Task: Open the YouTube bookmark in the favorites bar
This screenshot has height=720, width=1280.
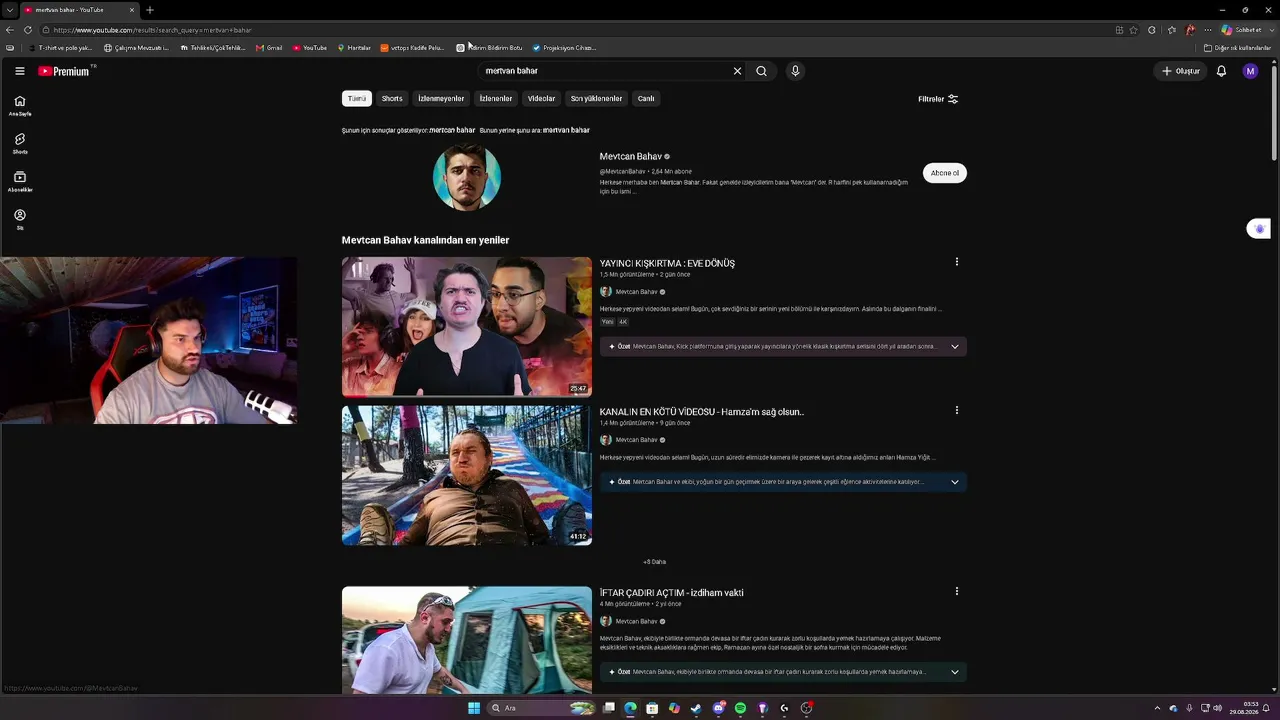Action: [310, 48]
